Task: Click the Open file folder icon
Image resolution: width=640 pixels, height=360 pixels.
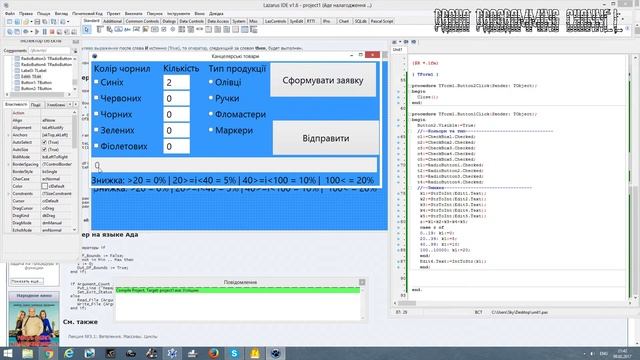Action: pyautogui.click(x=25, y=22)
